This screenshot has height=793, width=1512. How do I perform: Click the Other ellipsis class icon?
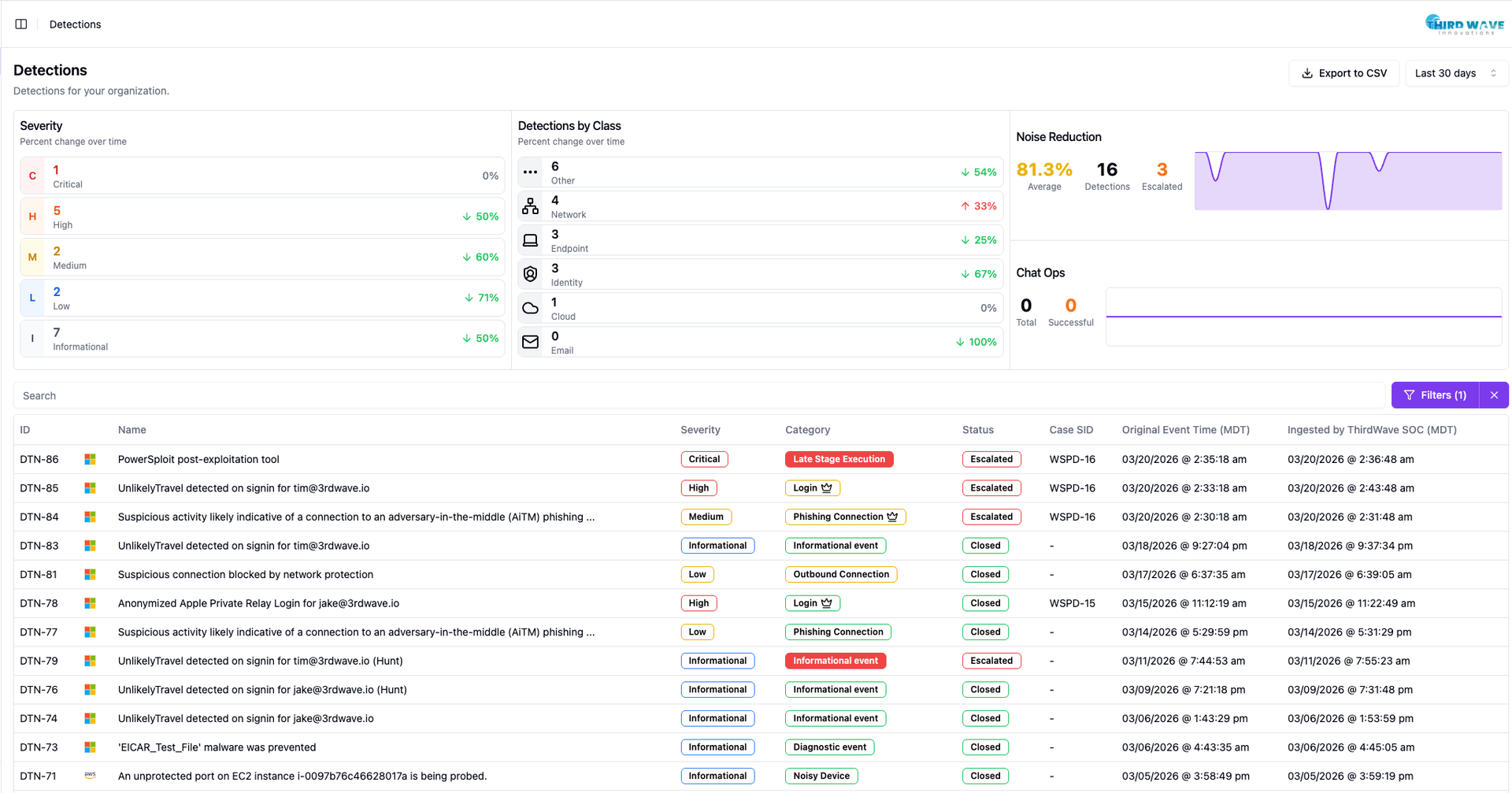pos(531,172)
